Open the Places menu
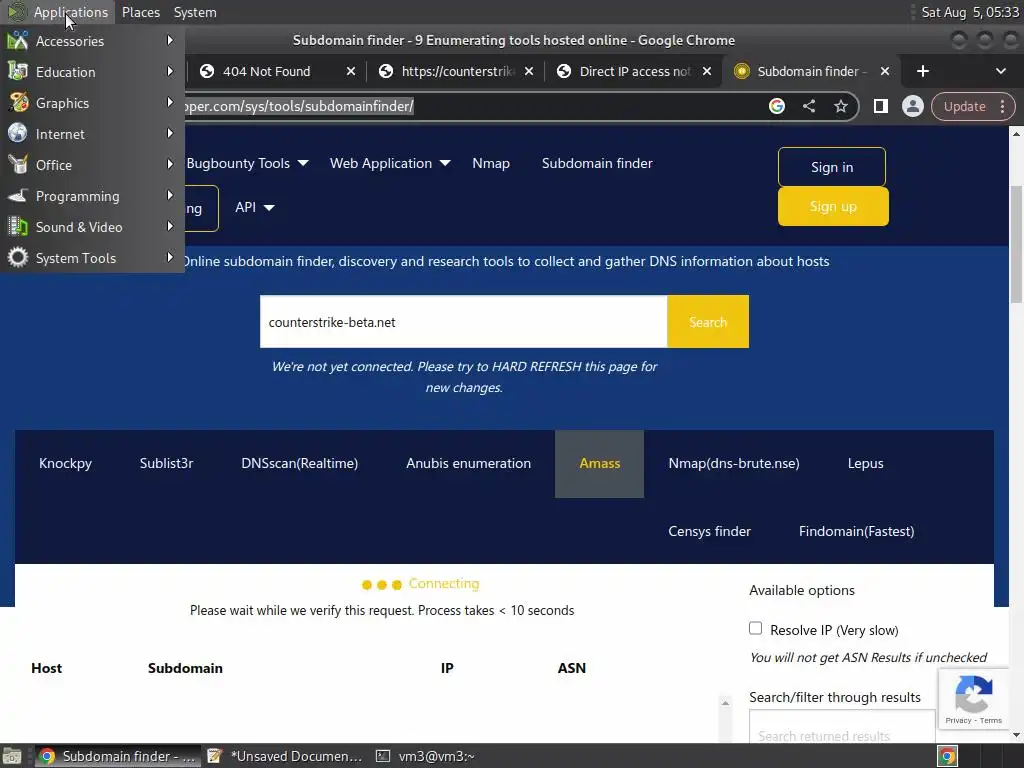This screenshot has width=1024, height=768. 140,12
